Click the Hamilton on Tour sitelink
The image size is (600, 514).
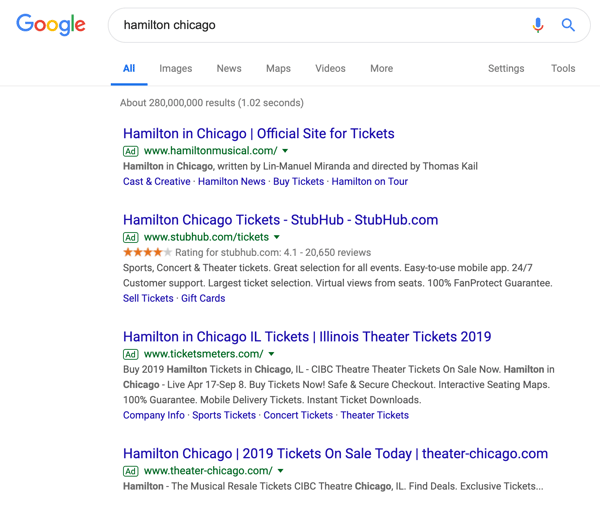pos(370,181)
